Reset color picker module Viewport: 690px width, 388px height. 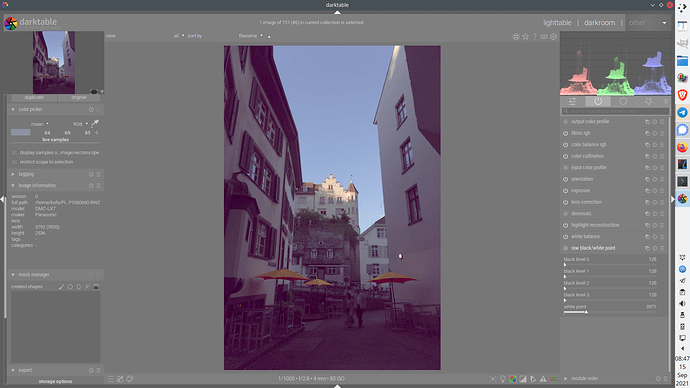[x=91, y=110]
